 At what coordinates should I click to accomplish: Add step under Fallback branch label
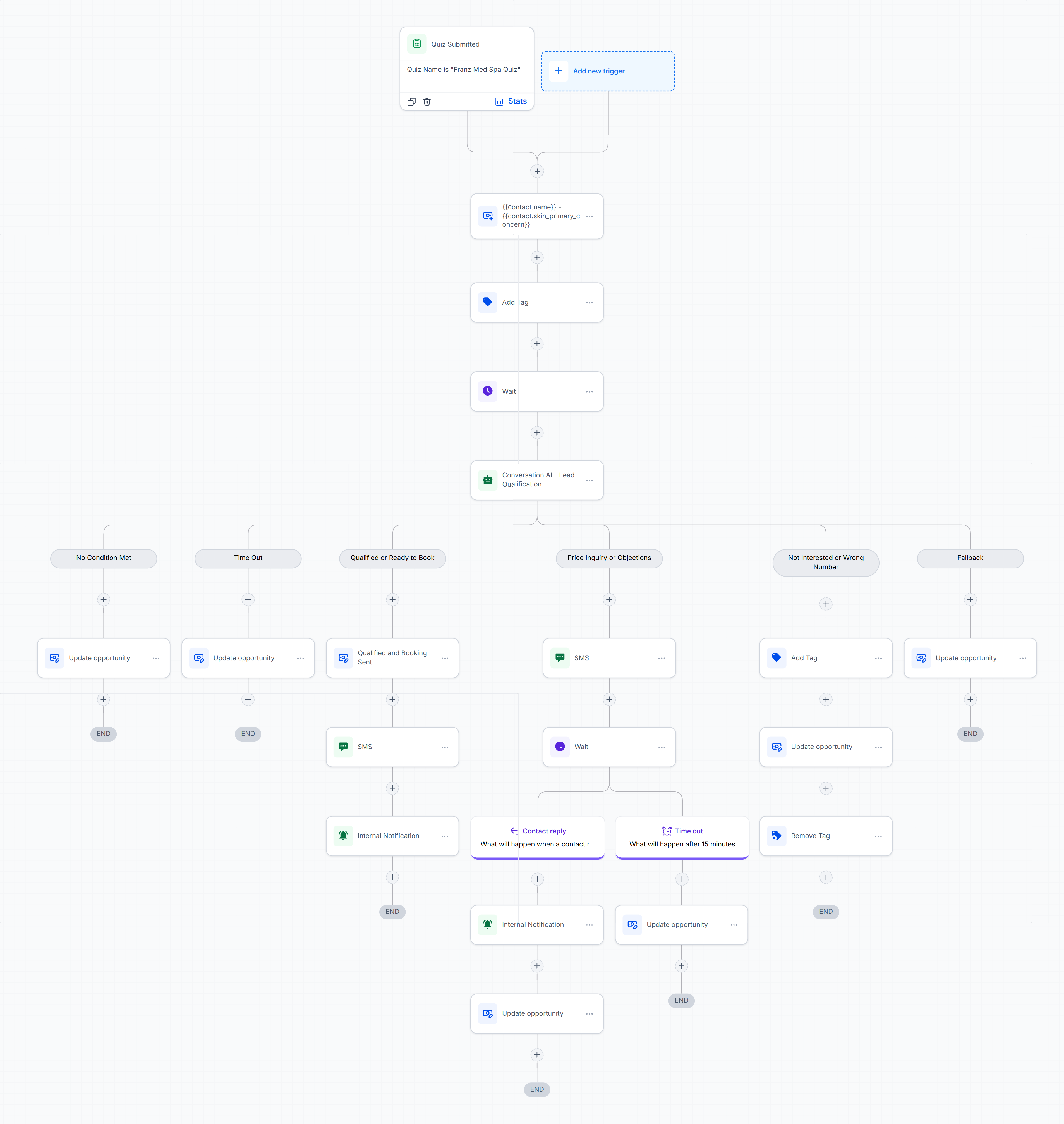970,600
